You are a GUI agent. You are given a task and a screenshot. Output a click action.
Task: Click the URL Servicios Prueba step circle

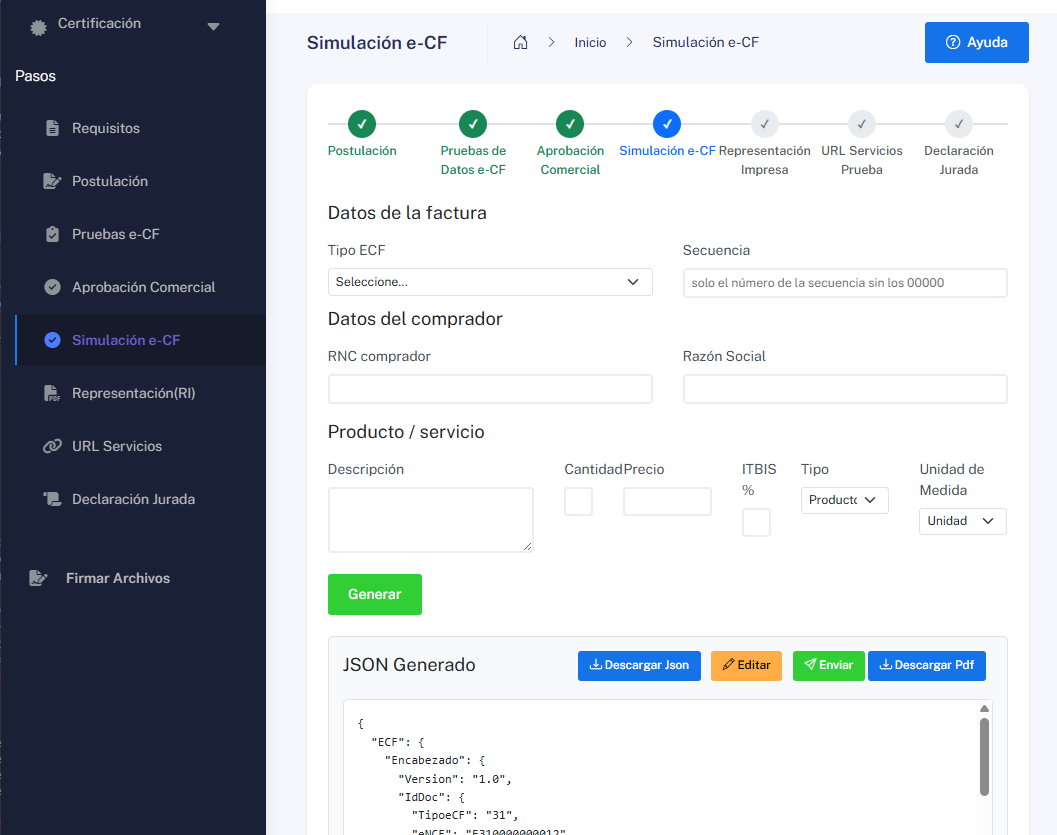coord(862,124)
